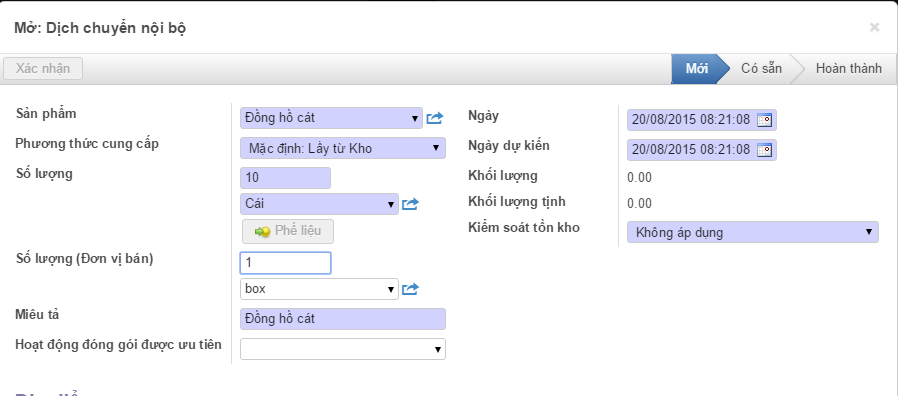Image resolution: width=898 pixels, height=396 pixels.
Task: Click the Hoạt động đóng gói được ưu tiên label
Action: tap(119, 344)
